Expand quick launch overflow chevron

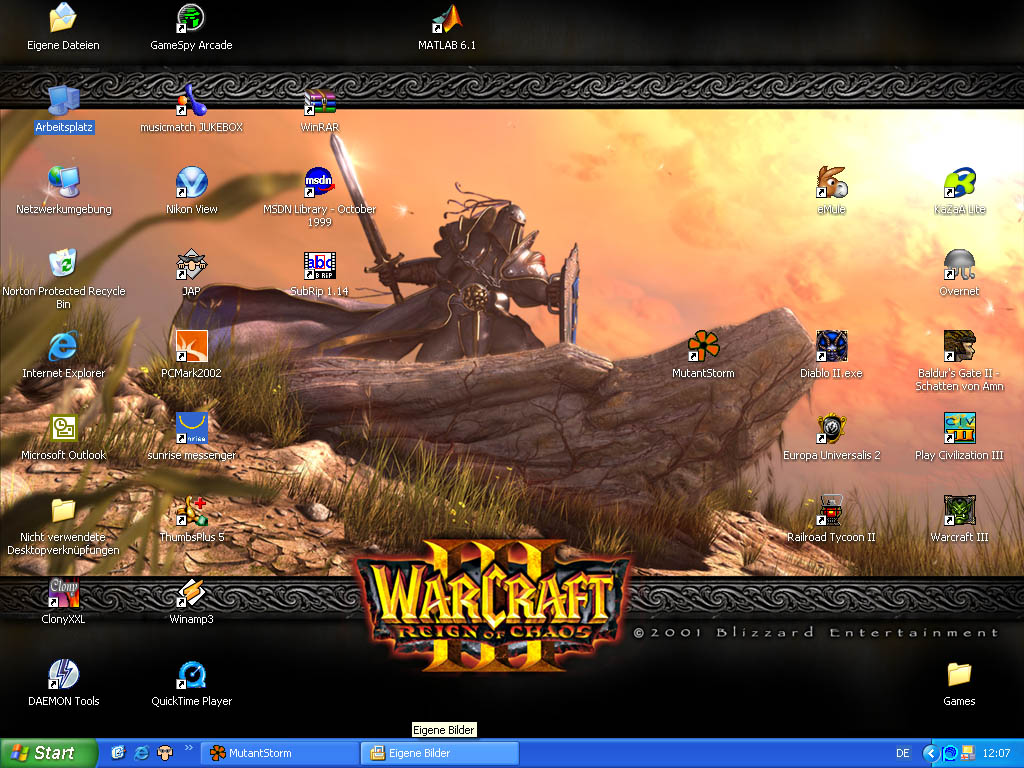pyautogui.click(x=189, y=748)
